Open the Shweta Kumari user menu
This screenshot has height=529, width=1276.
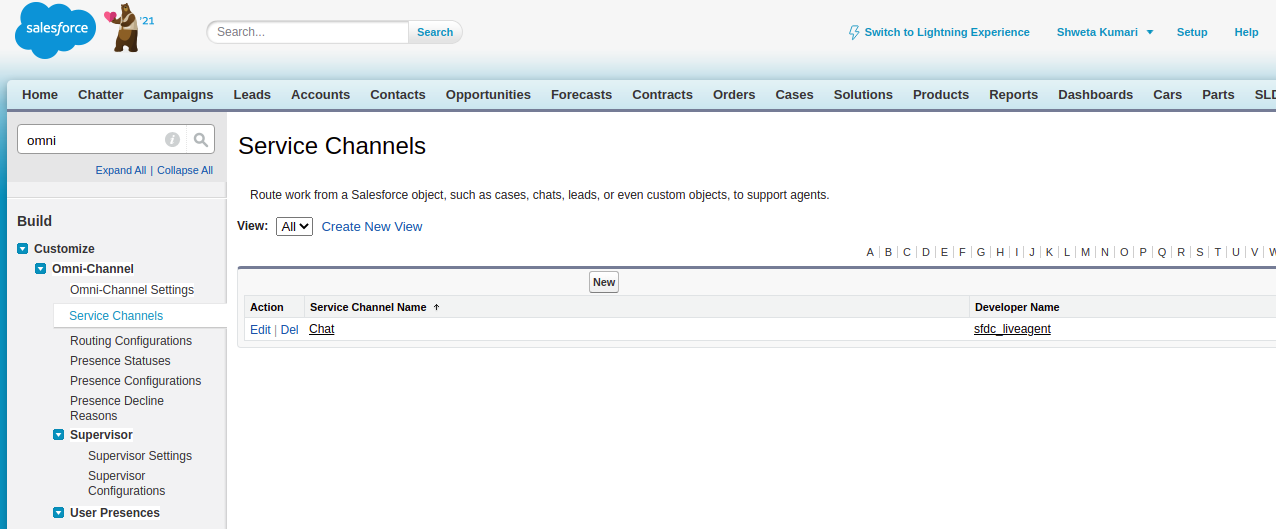click(x=1104, y=32)
